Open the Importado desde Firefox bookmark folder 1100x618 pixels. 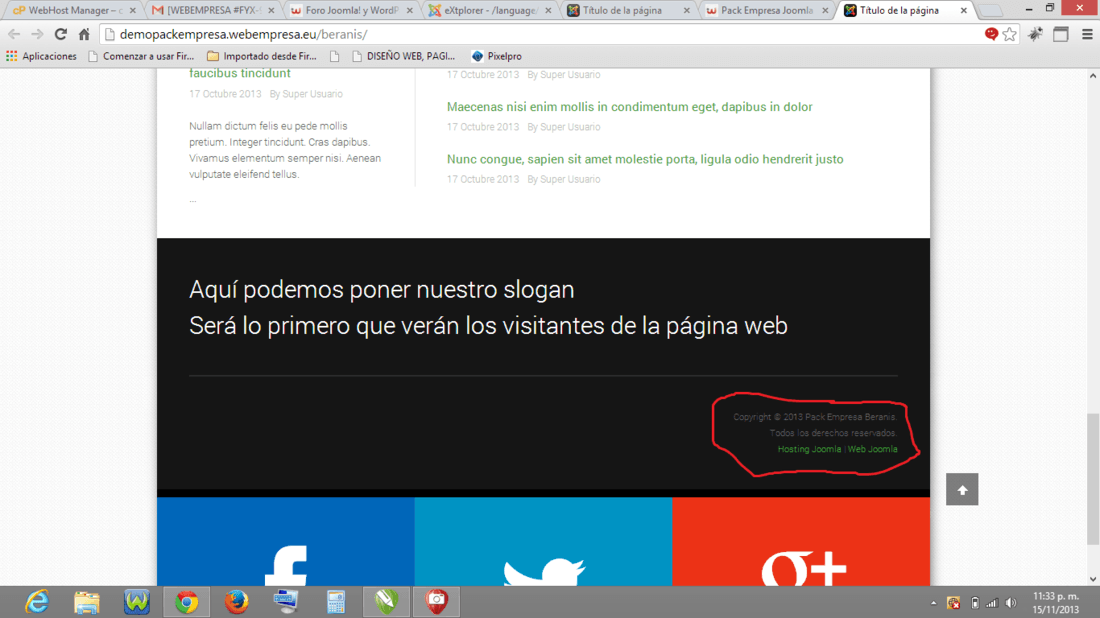coord(262,56)
